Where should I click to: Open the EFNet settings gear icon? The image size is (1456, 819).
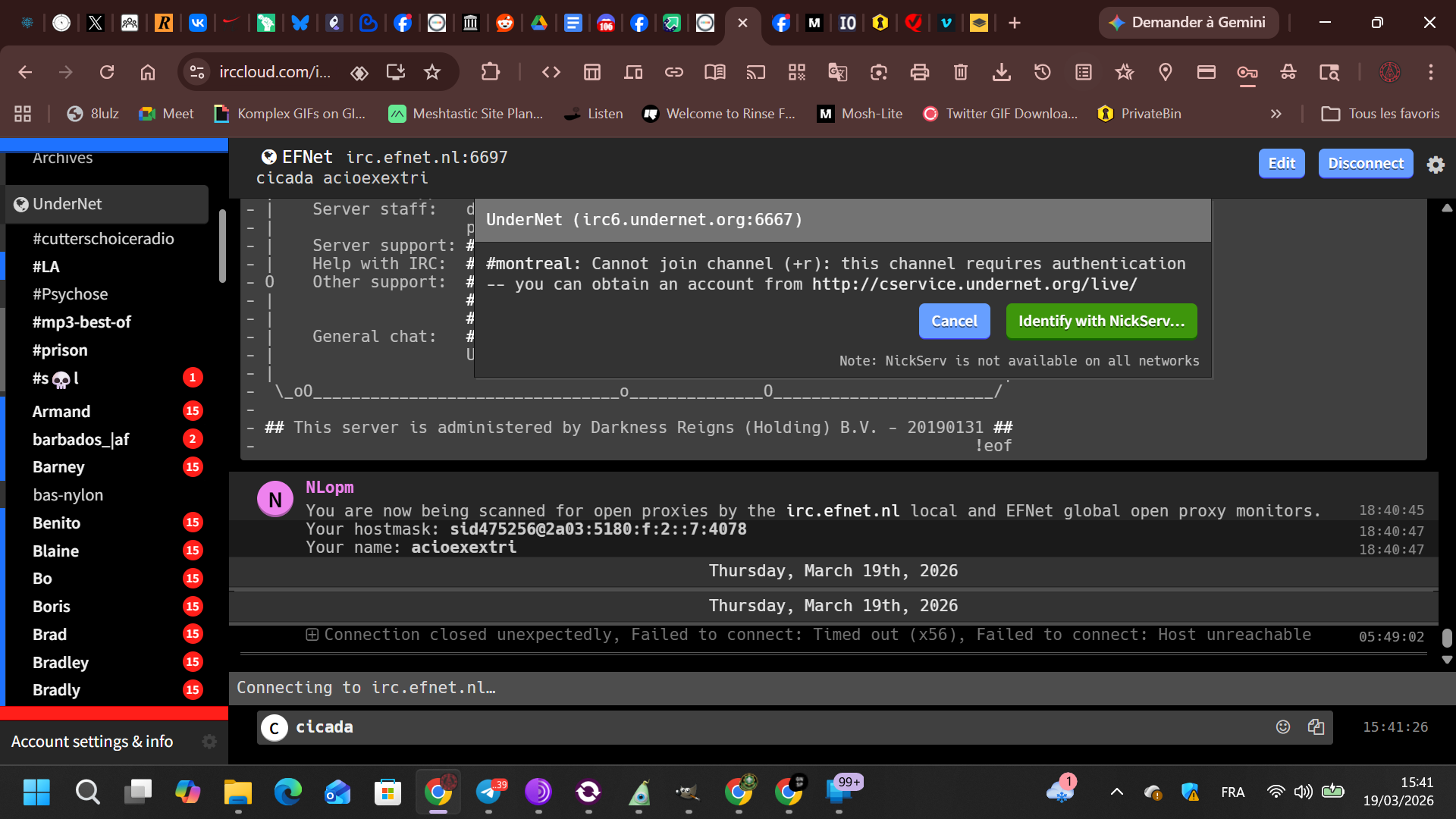tap(1435, 165)
